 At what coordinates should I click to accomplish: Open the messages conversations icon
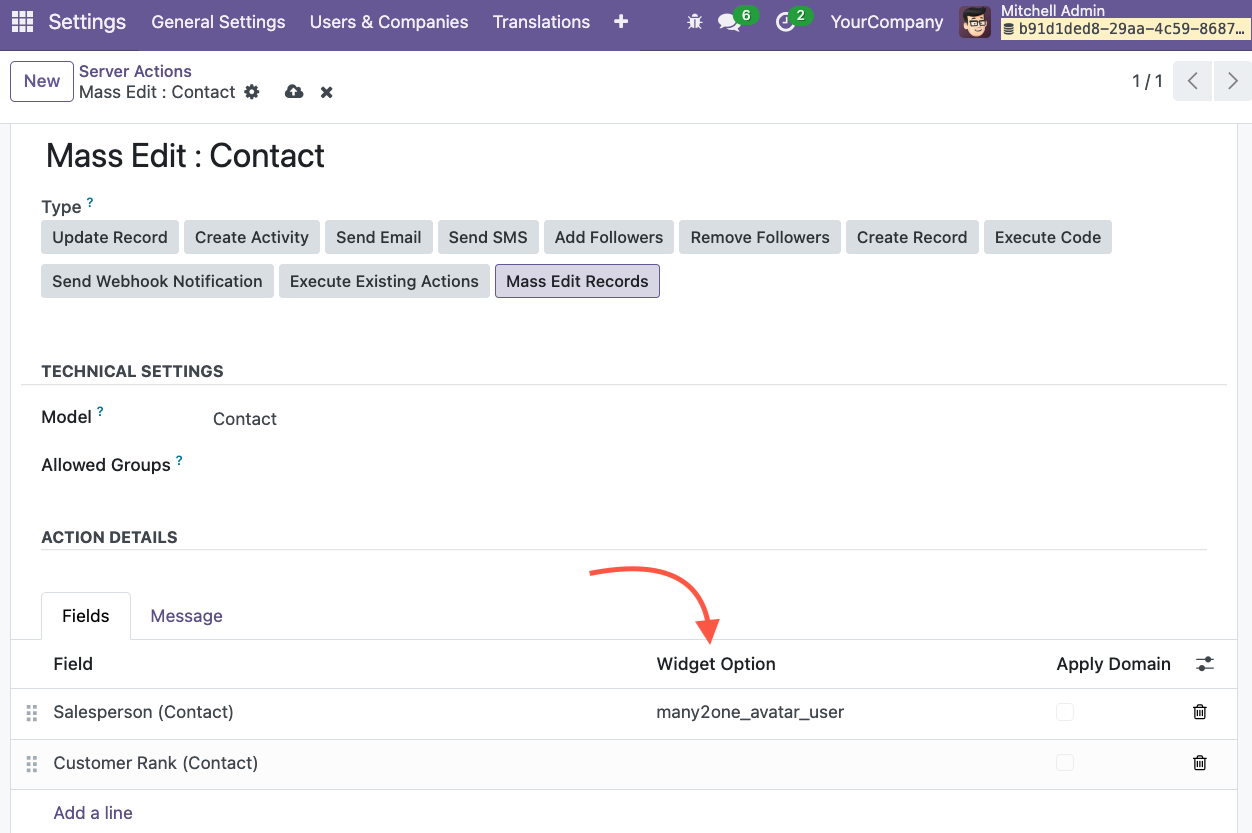tap(730, 22)
